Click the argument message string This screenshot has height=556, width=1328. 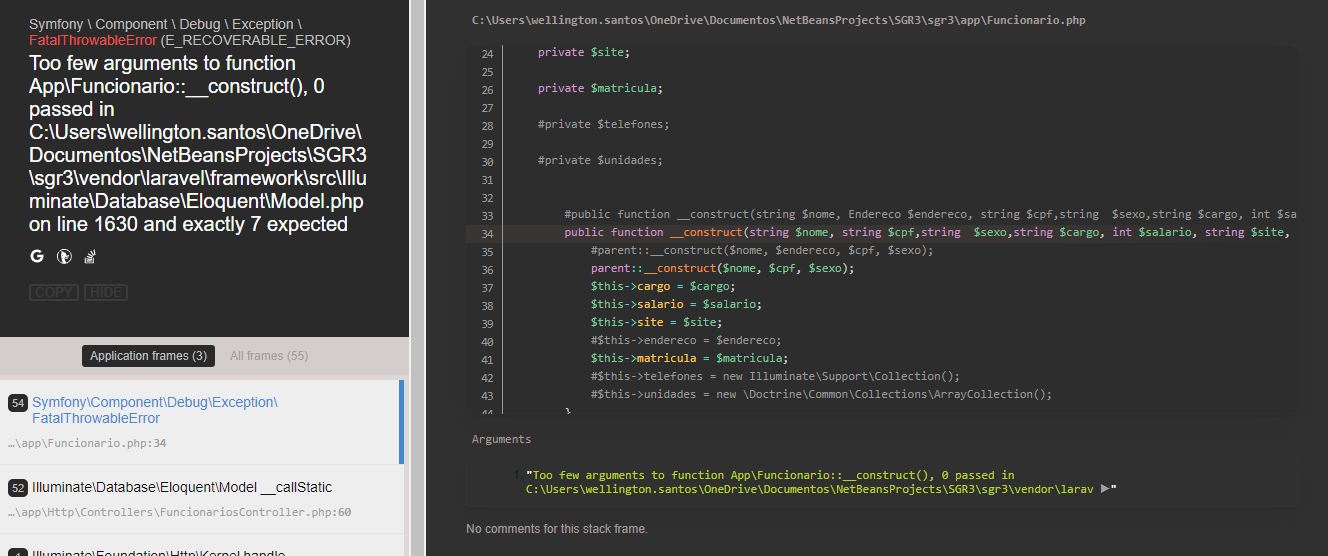coord(812,483)
